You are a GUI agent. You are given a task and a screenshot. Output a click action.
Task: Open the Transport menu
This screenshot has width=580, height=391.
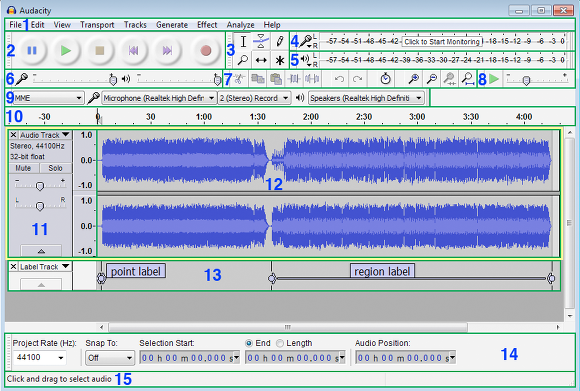click(97, 25)
